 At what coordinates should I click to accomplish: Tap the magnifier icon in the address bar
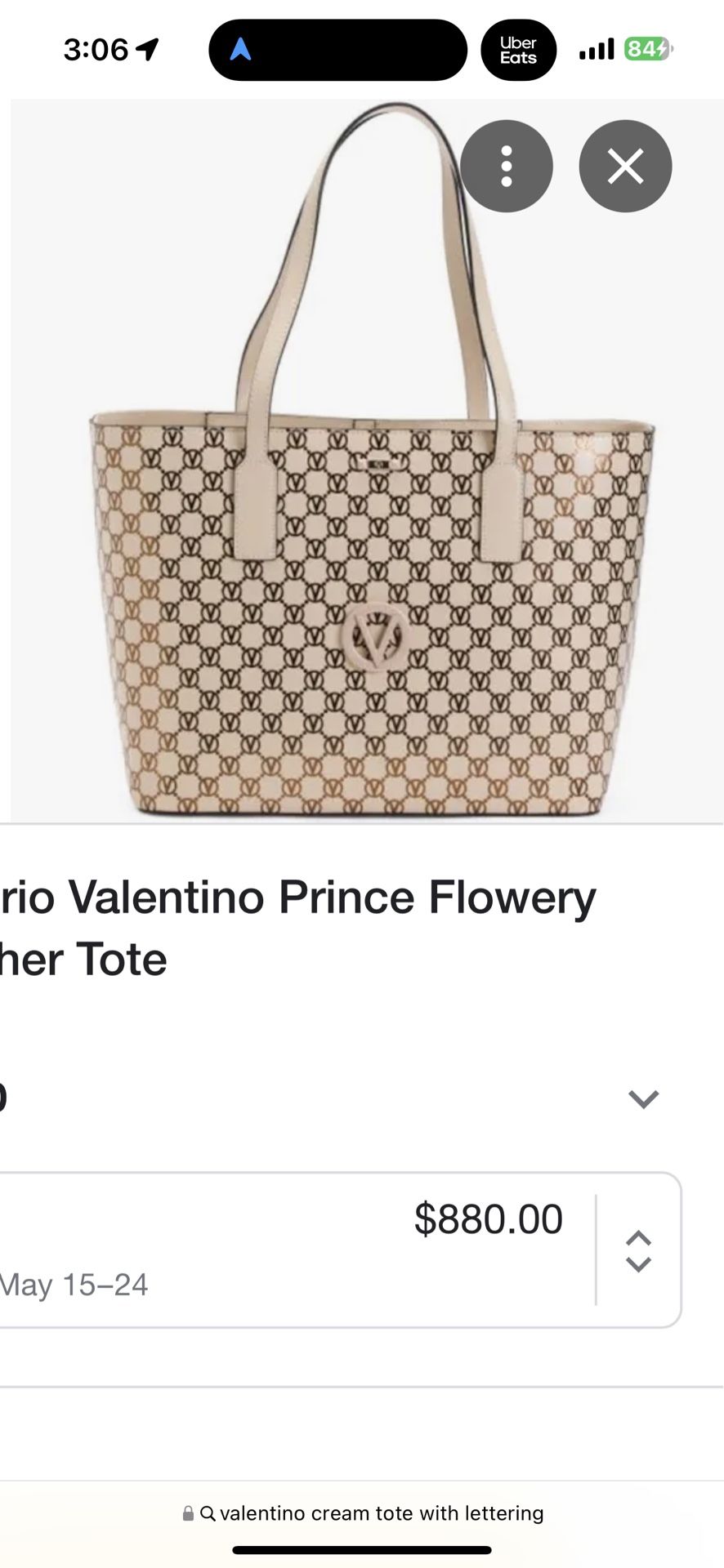pos(208,1513)
